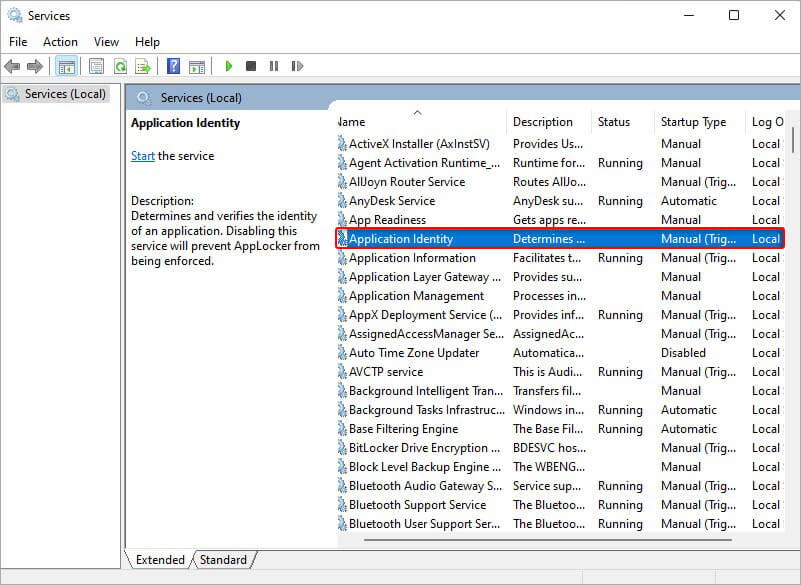Open the Action menu

(x=60, y=42)
